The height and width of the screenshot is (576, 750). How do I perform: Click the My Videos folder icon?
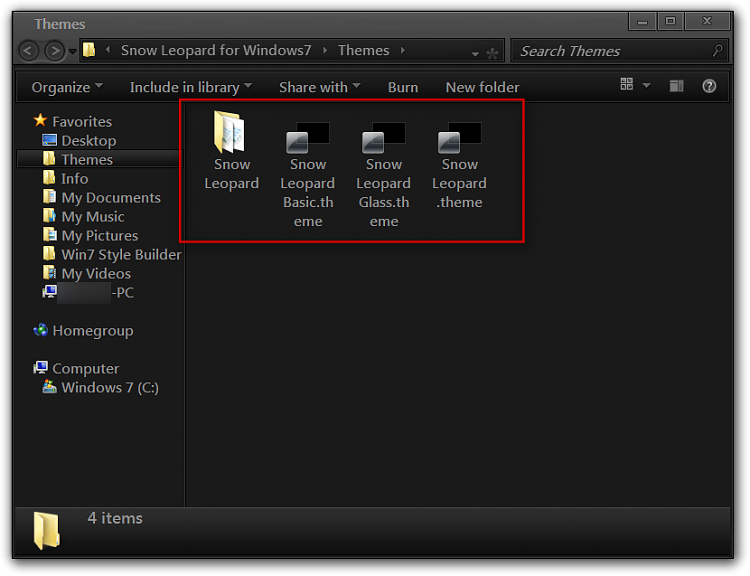point(49,273)
